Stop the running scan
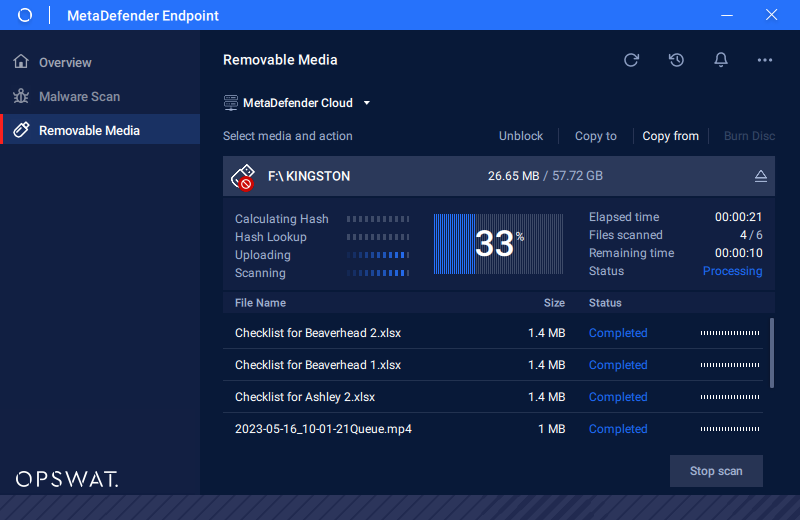Viewport: 800px width, 520px height. point(716,471)
